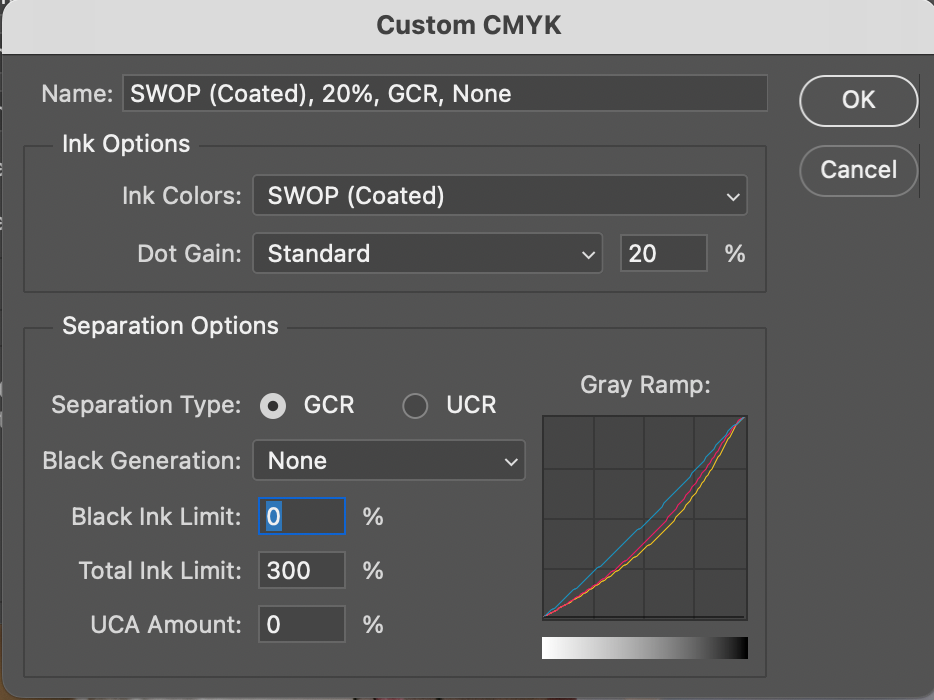Click the Black Ink Limit field

pos(302,517)
